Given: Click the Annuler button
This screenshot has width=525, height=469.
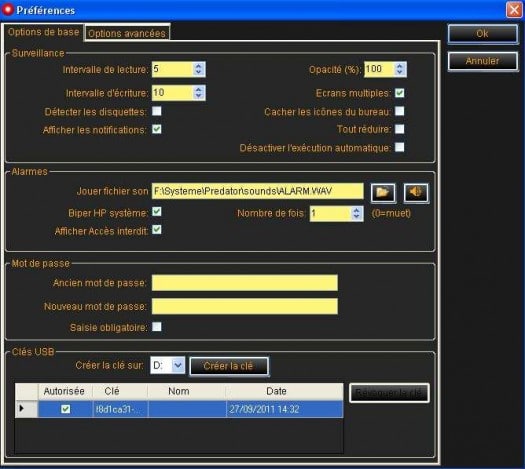Looking at the screenshot, I should tap(482, 61).
